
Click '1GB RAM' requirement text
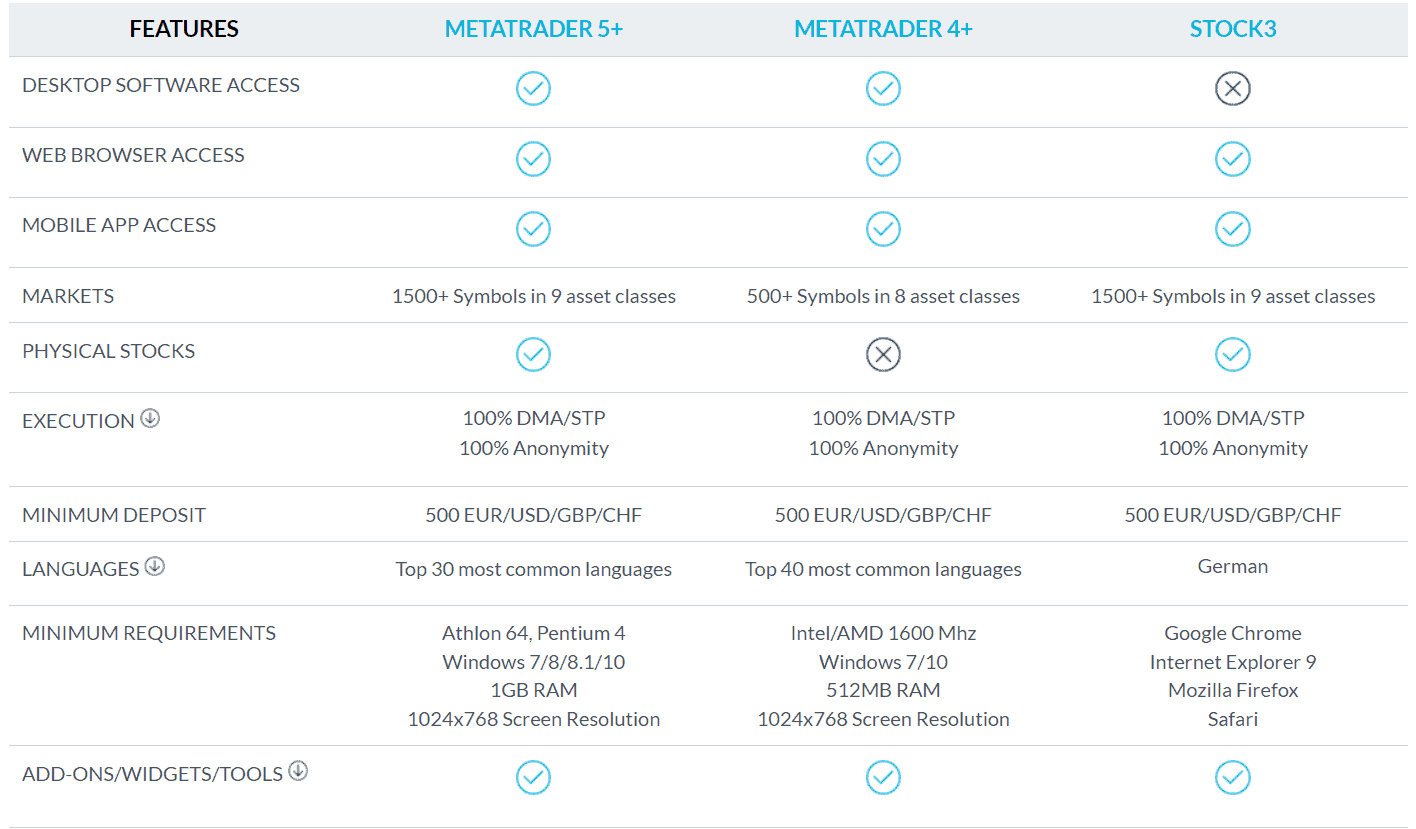click(x=534, y=690)
